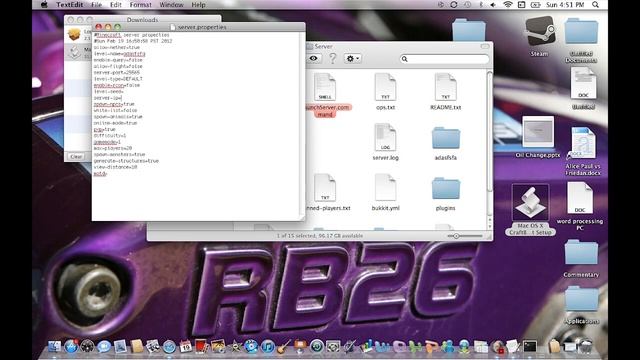
Task: Select the README.txt file
Action: coord(445,91)
